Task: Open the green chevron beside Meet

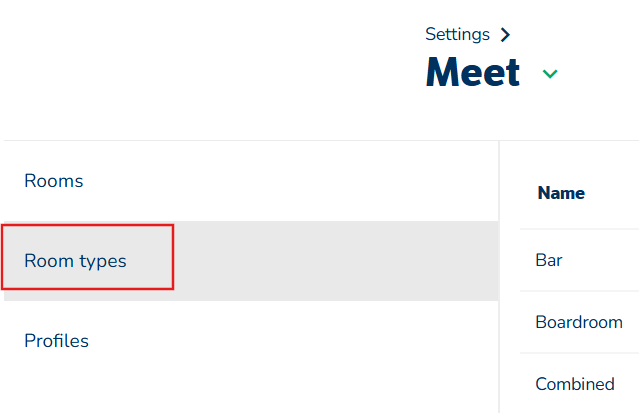Action: (x=550, y=74)
